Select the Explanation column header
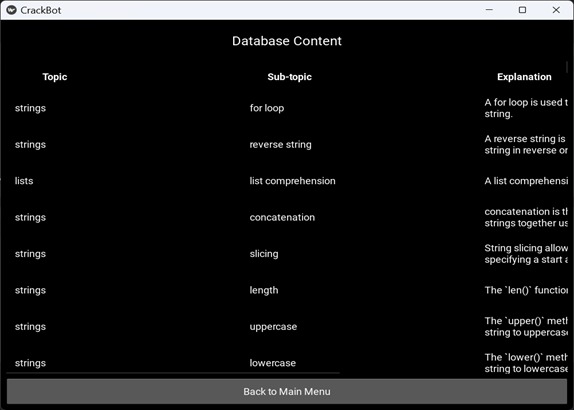This screenshot has width=574, height=410. 524,77
